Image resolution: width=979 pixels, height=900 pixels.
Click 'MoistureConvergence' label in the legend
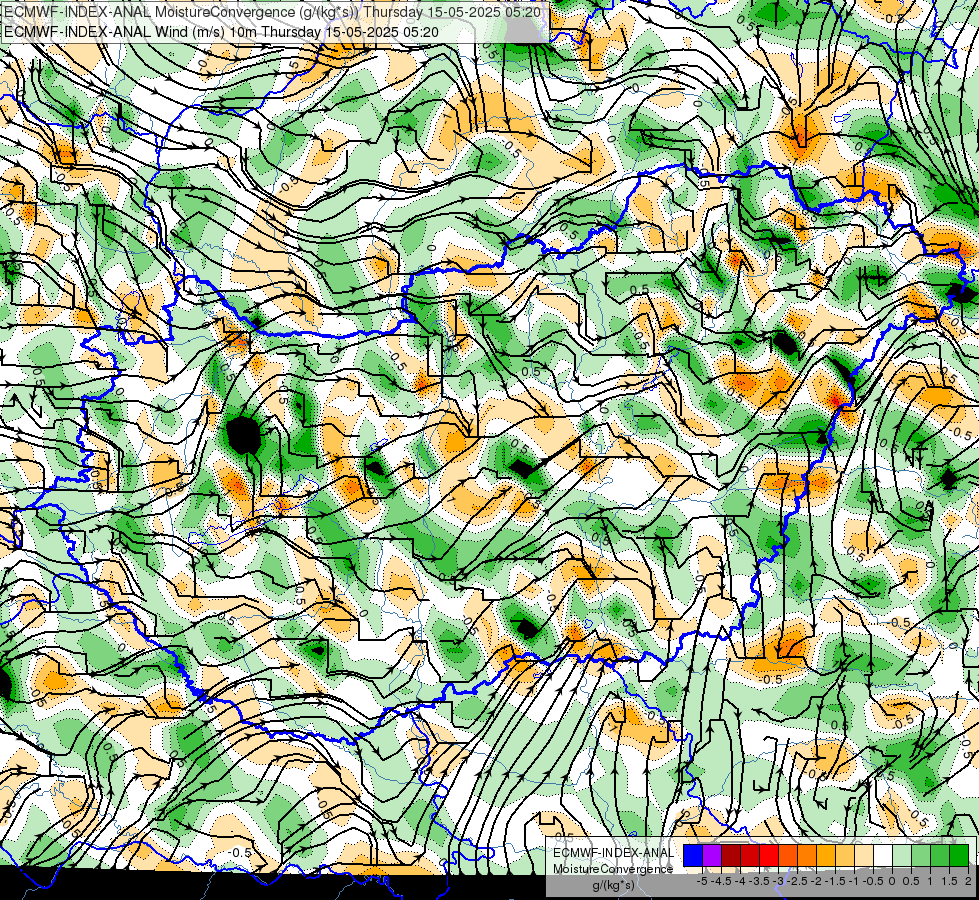[x=613, y=869]
